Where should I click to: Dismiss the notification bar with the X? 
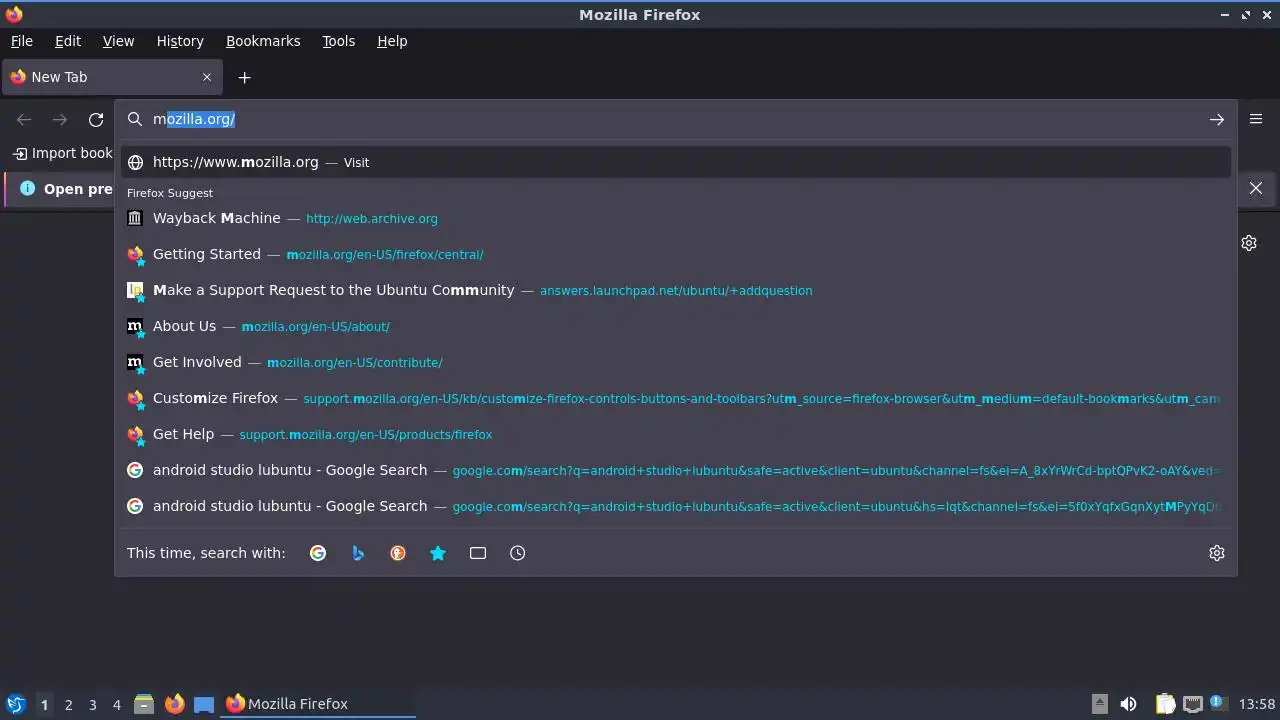(x=1256, y=188)
